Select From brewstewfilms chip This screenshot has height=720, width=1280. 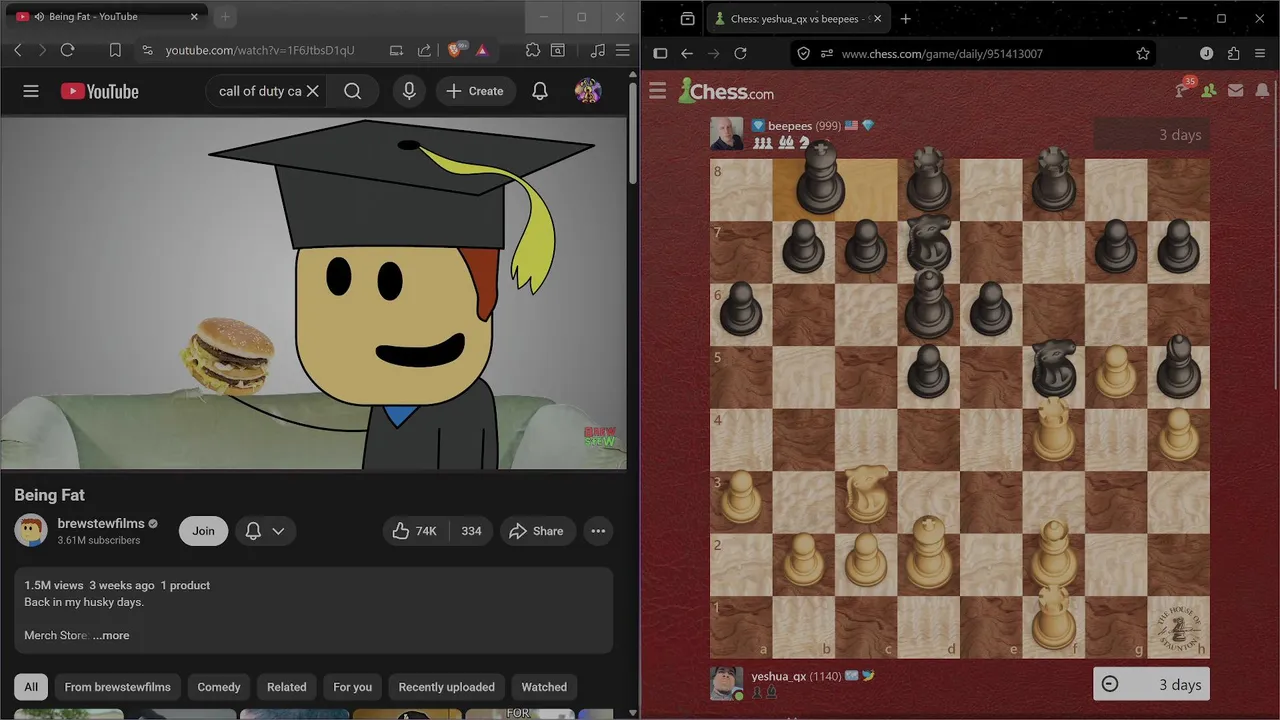click(118, 687)
